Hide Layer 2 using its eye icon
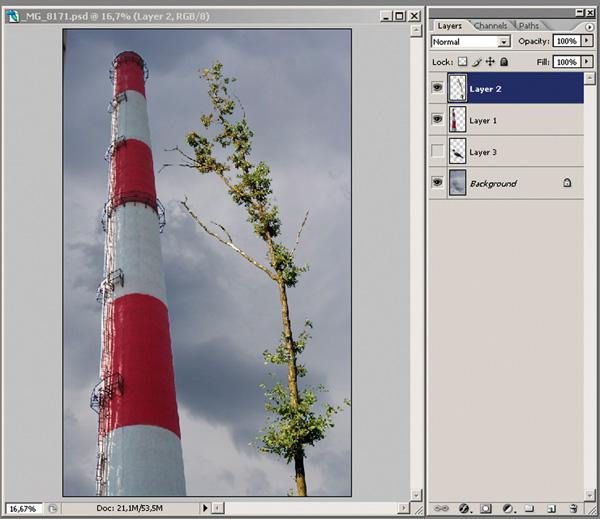This screenshot has width=600, height=519. coord(438,88)
